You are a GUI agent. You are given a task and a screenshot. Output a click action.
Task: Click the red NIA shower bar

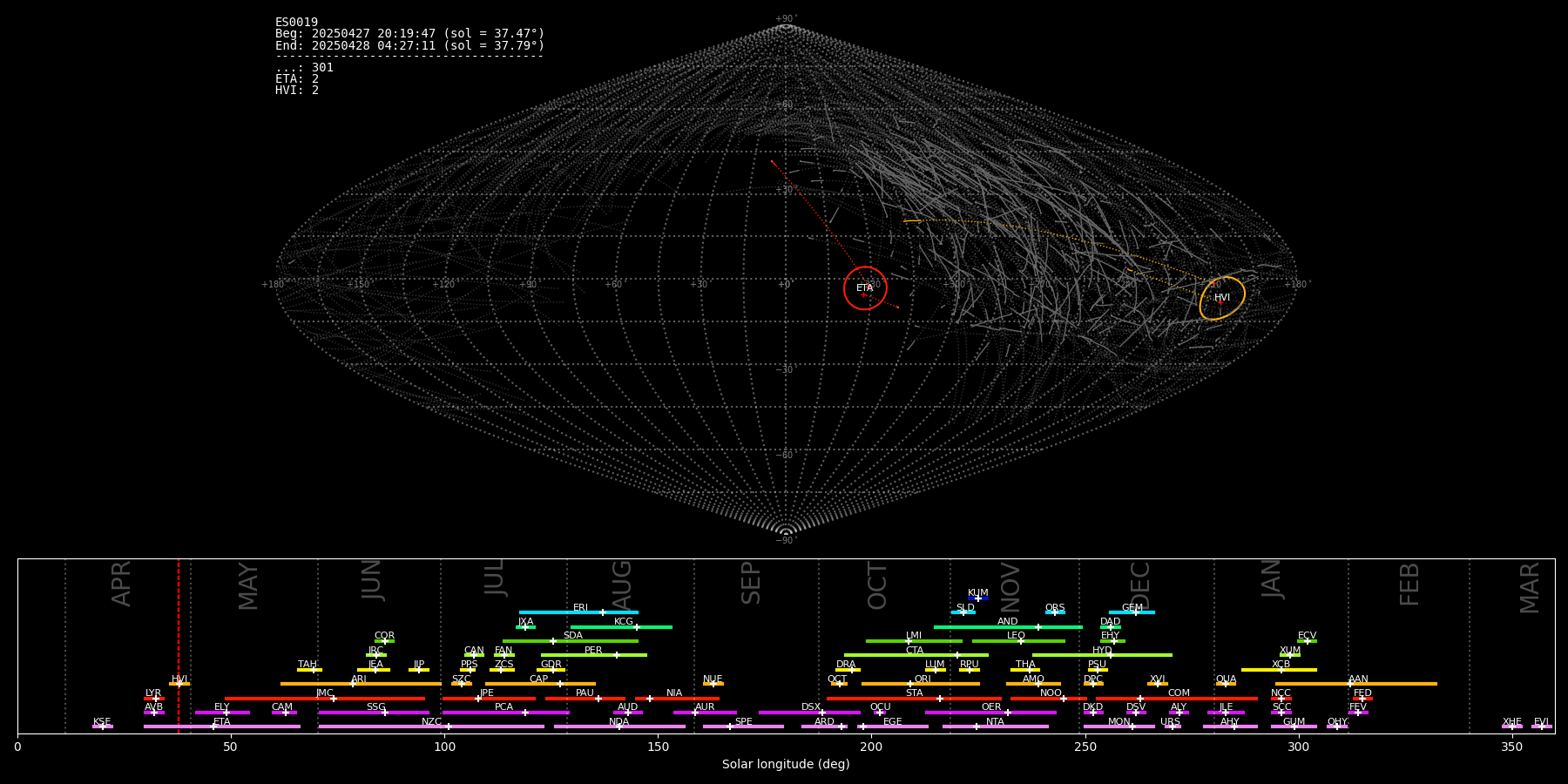pyautogui.click(x=677, y=699)
